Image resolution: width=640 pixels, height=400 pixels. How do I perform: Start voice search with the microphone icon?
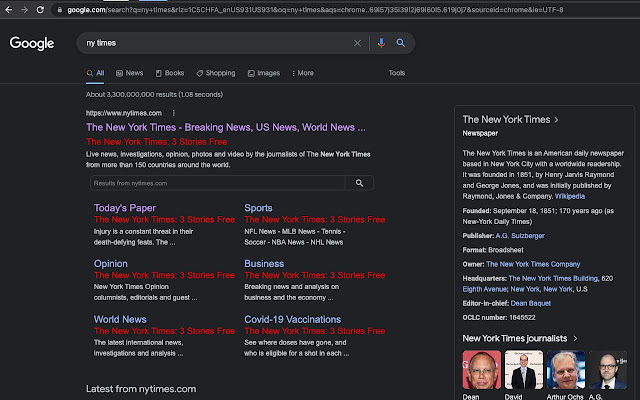[381, 43]
